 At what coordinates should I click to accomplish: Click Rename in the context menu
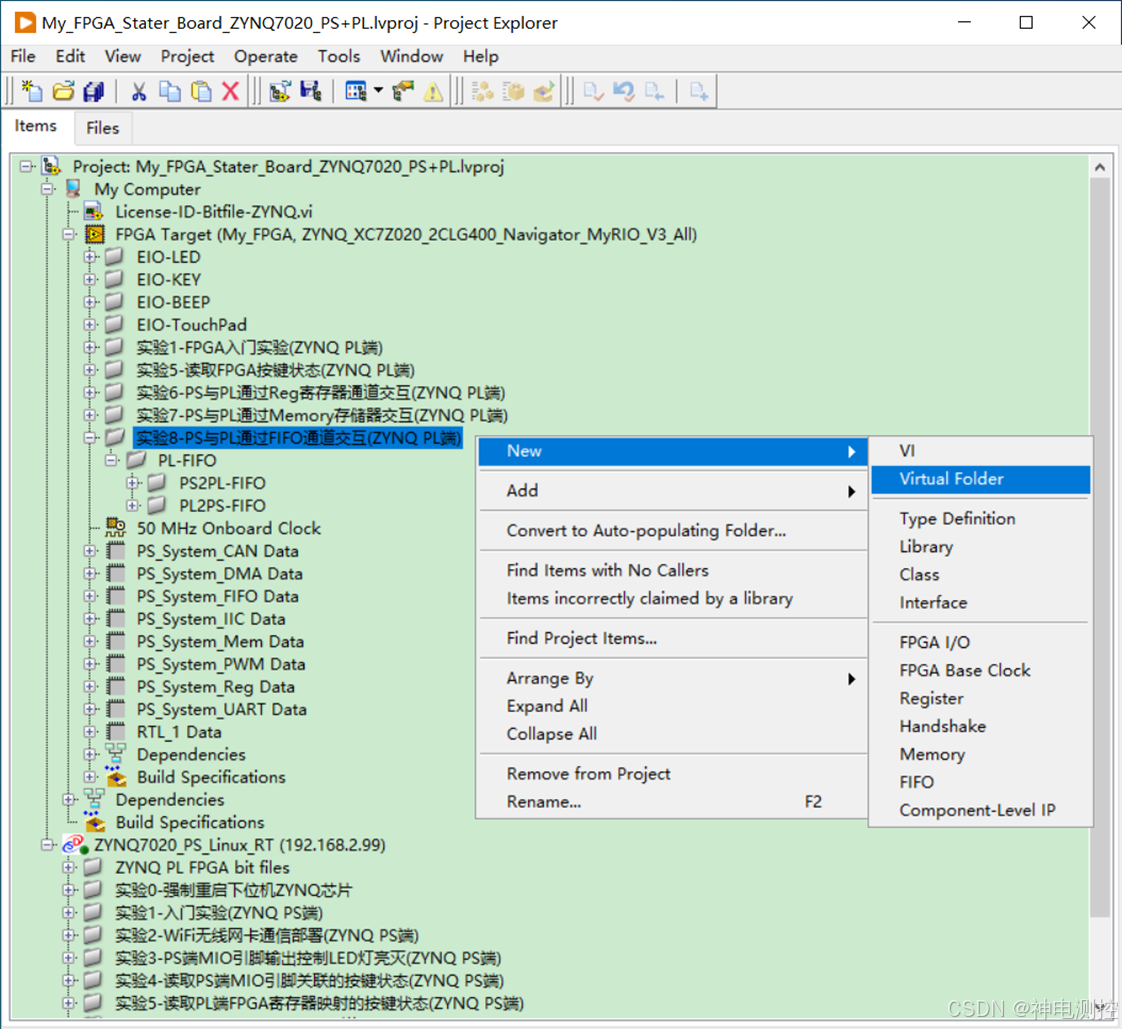pyautogui.click(x=673, y=802)
